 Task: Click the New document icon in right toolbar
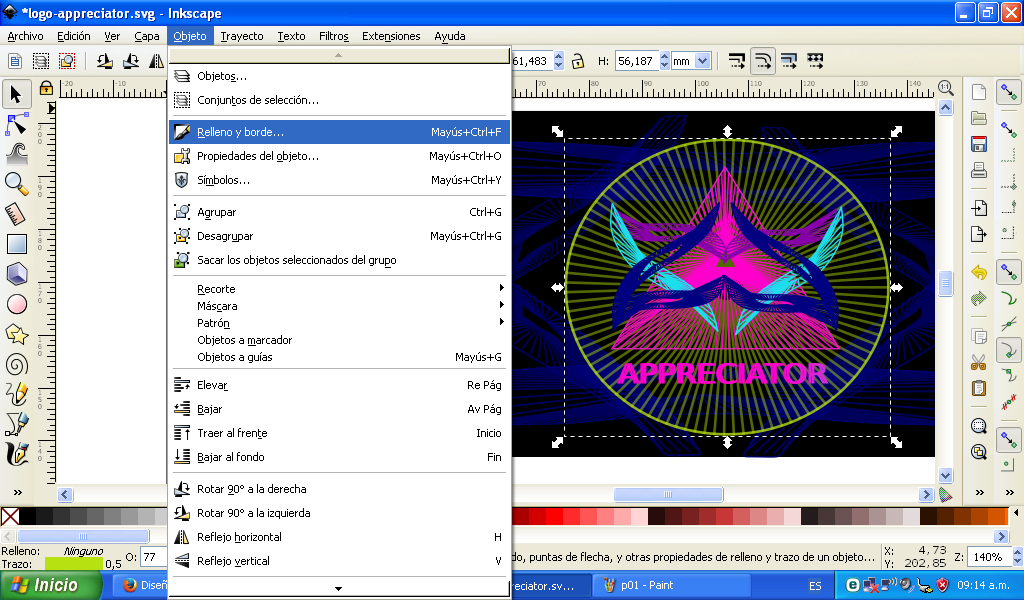tap(978, 92)
